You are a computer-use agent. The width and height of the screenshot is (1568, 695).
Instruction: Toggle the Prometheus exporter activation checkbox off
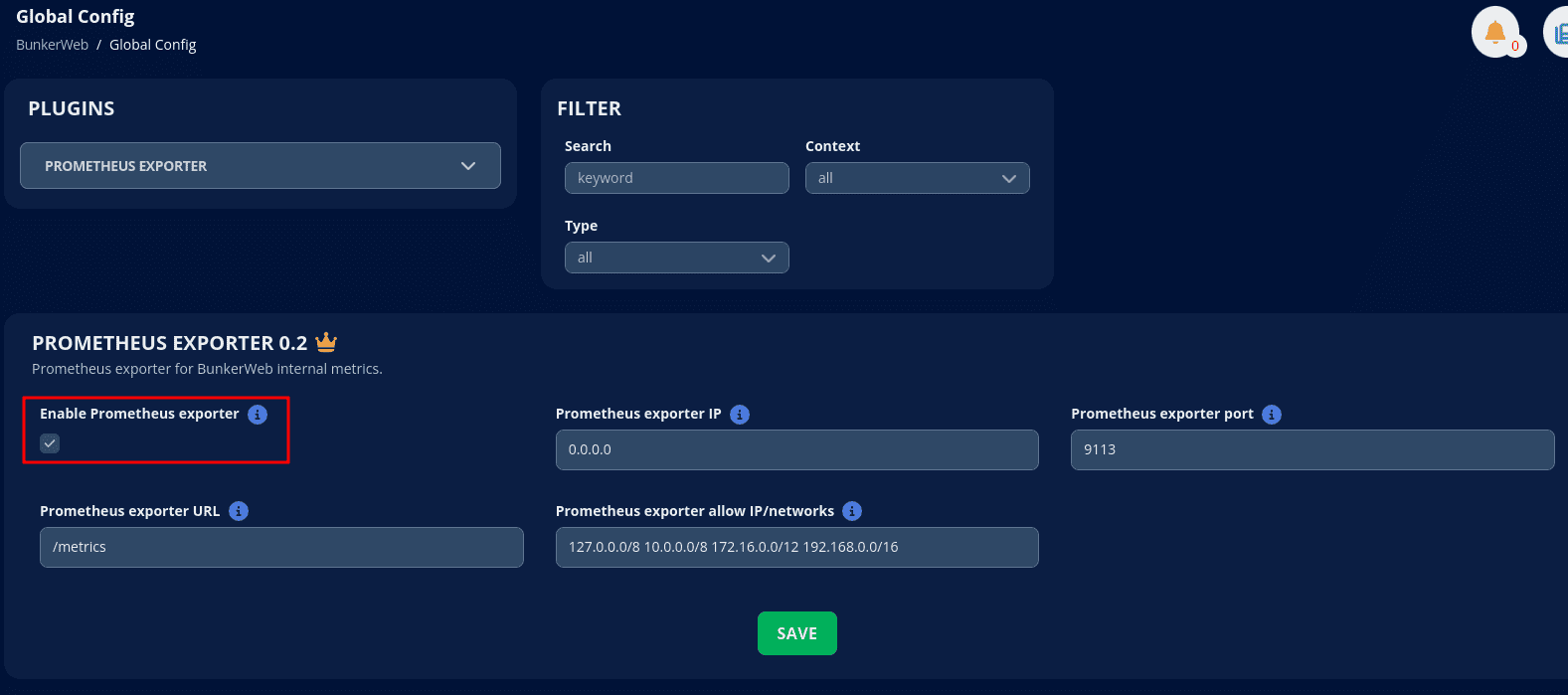point(50,442)
